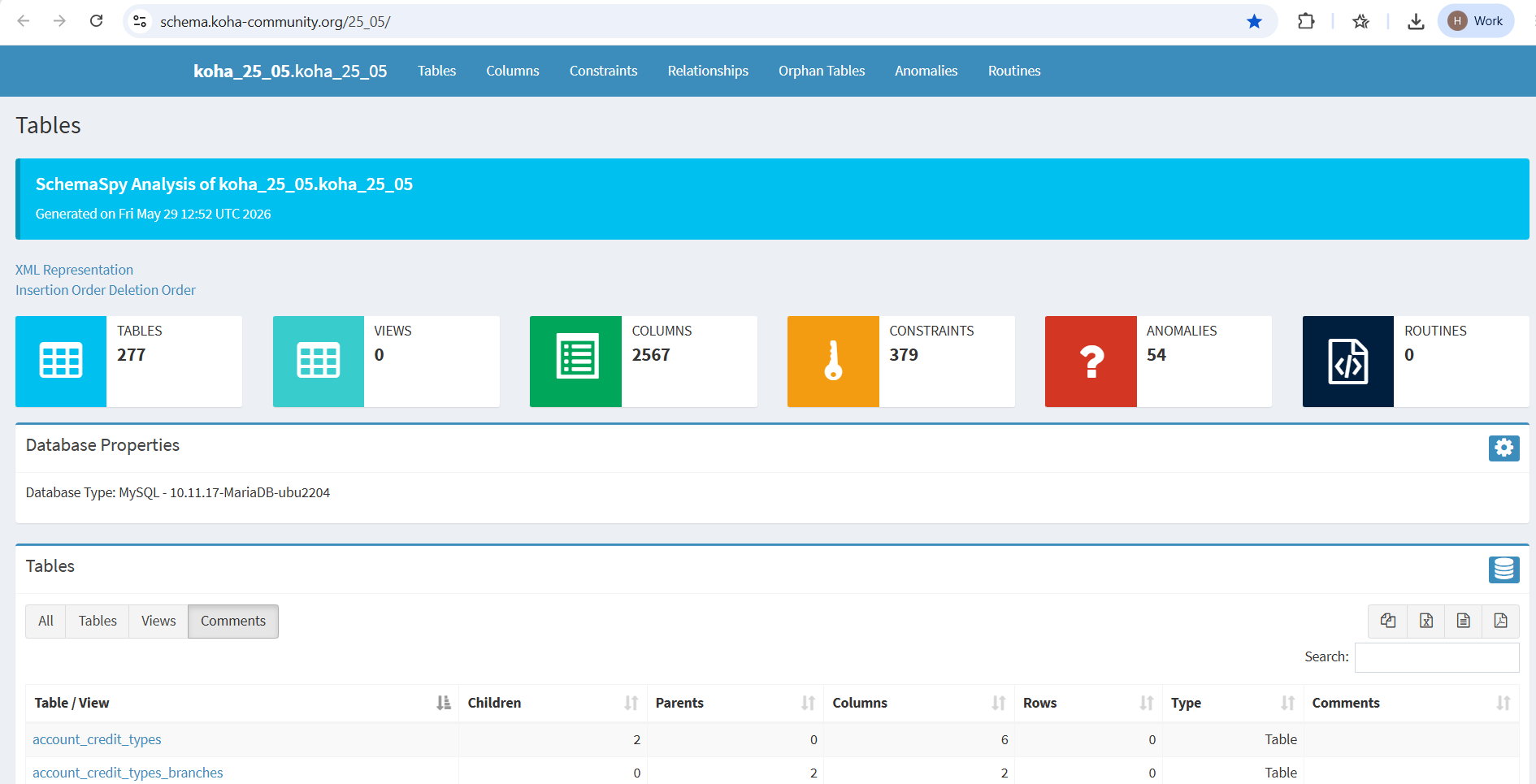
Task: Click the Database Properties gear icon
Action: point(1503,448)
